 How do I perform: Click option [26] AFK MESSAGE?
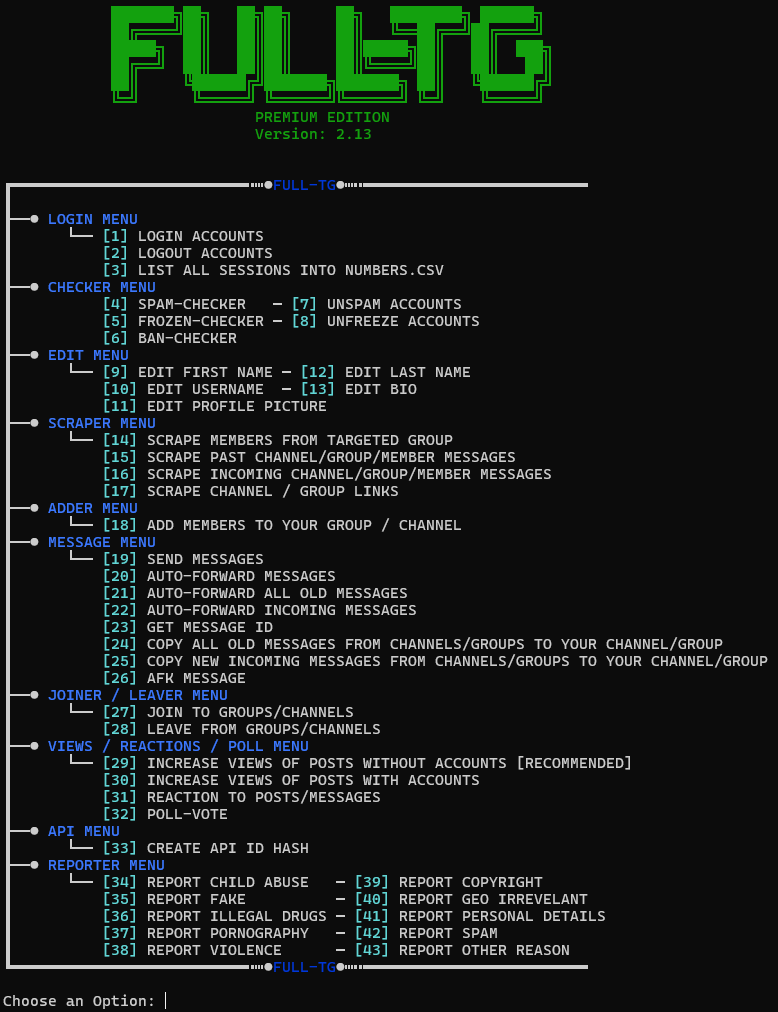[174, 678]
